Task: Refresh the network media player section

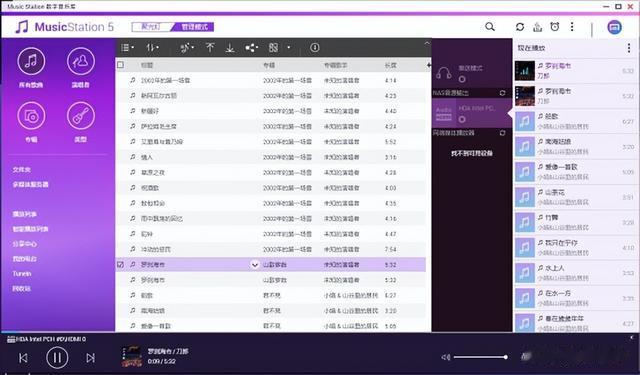Action: (502, 133)
